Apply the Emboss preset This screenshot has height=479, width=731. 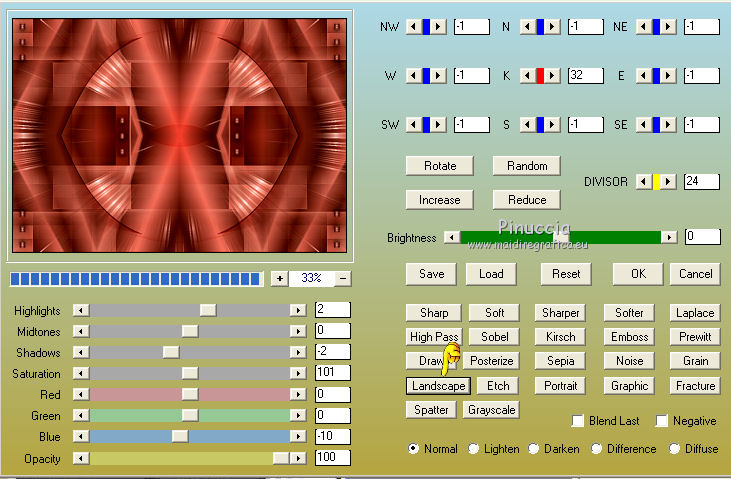coord(629,337)
